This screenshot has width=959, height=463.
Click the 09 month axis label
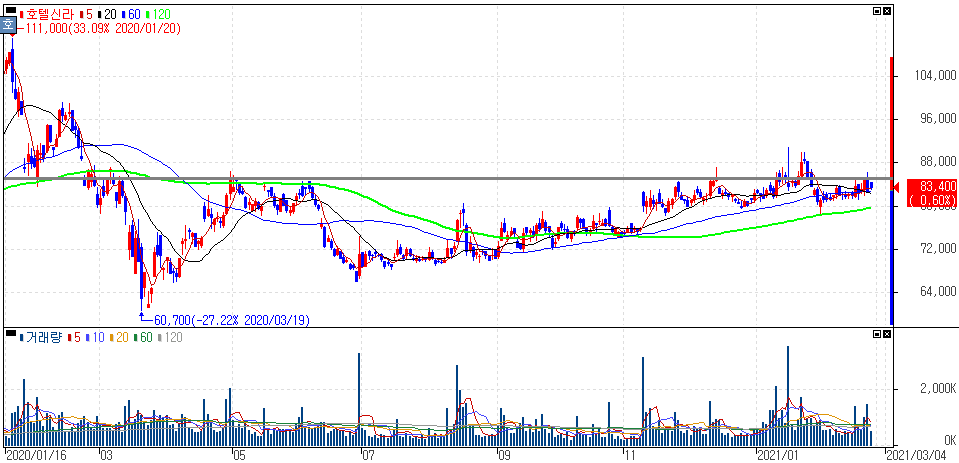point(504,456)
